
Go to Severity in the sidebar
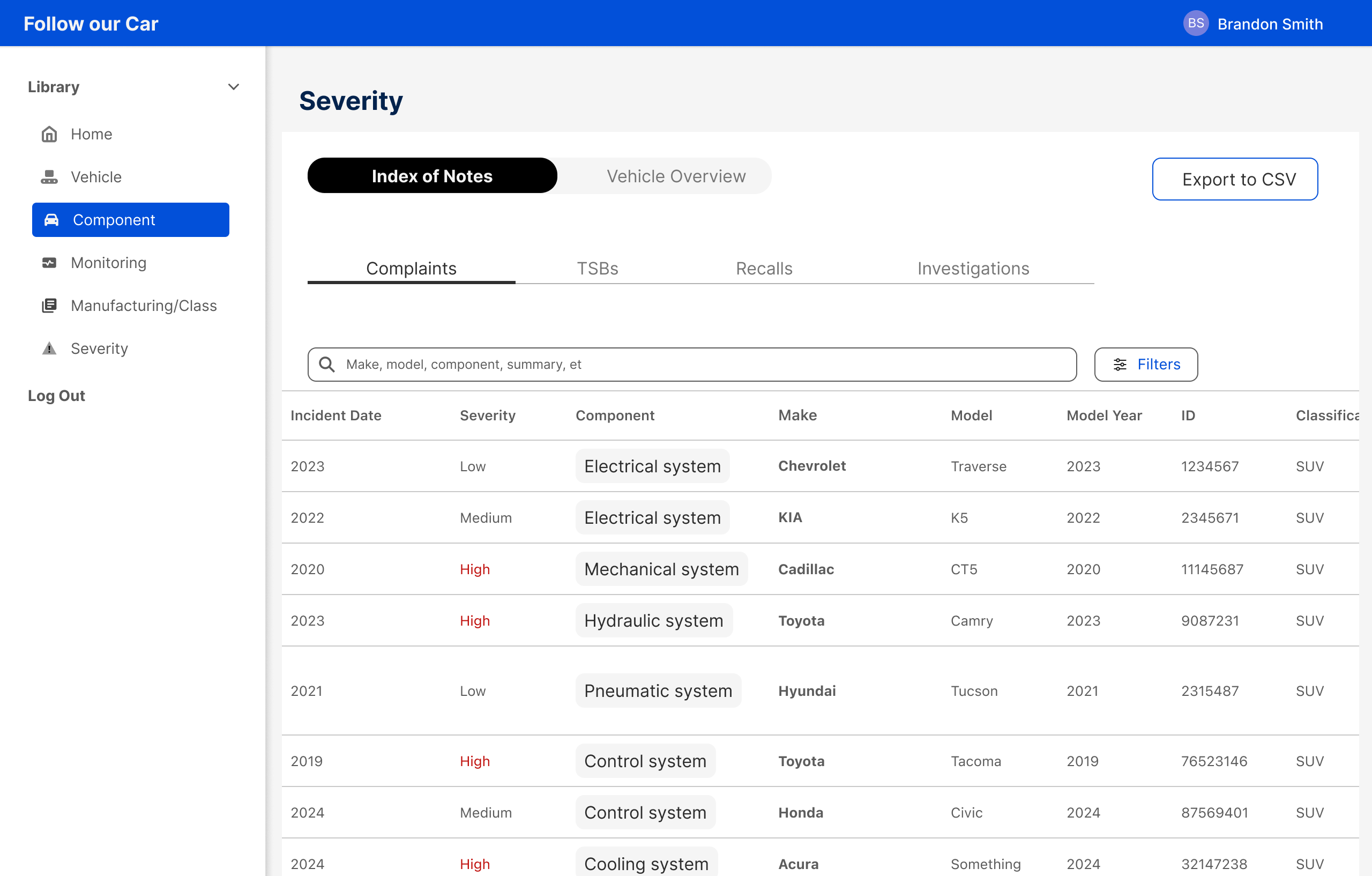[99, 348]
